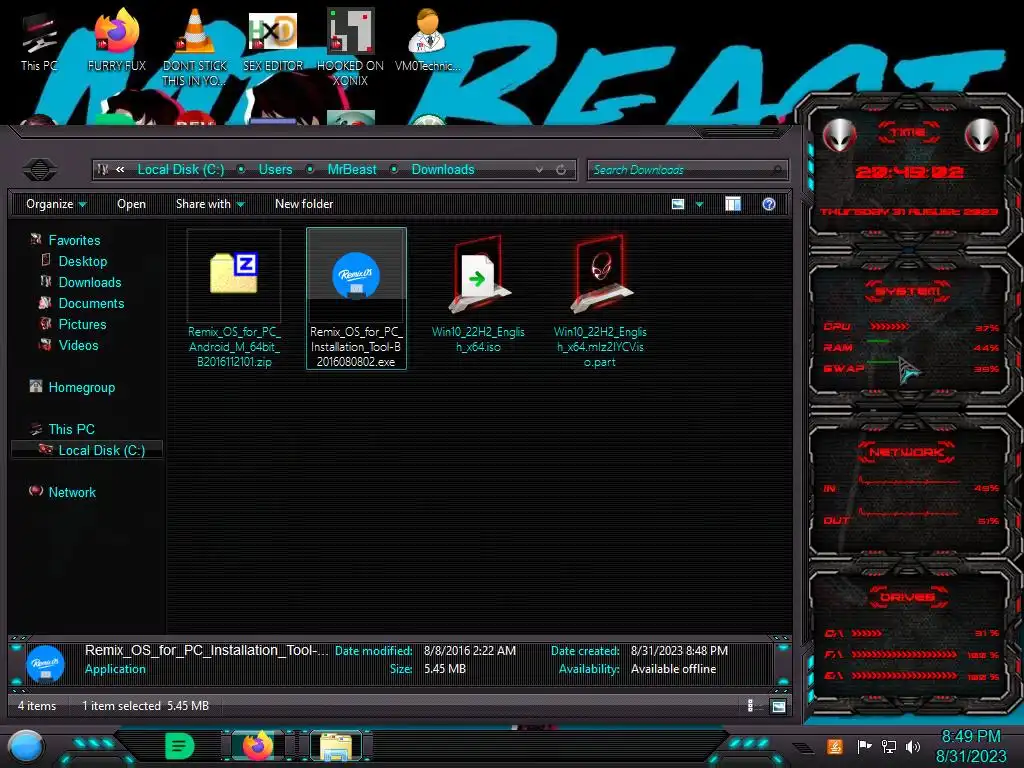
Task: Click Users breadcrumb in address bar
Action: [275, 170]
